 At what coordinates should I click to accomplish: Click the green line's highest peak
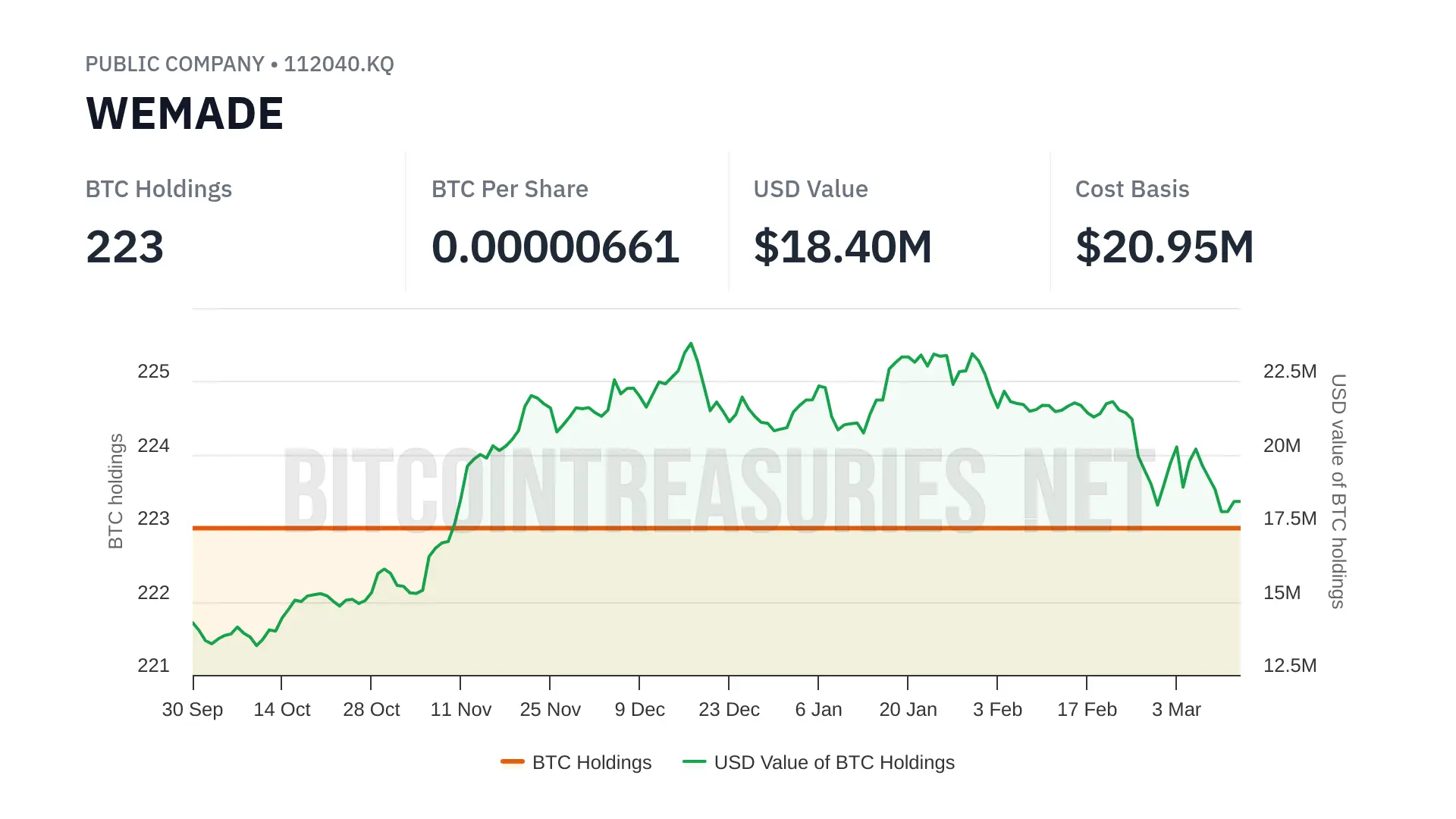coord(691,344)
